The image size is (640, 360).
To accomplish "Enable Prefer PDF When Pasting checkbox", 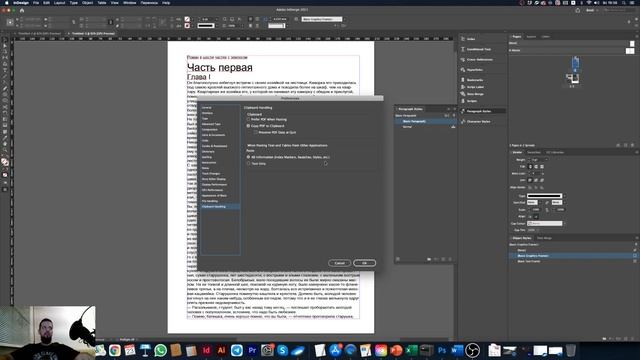I will click(248, 119).
